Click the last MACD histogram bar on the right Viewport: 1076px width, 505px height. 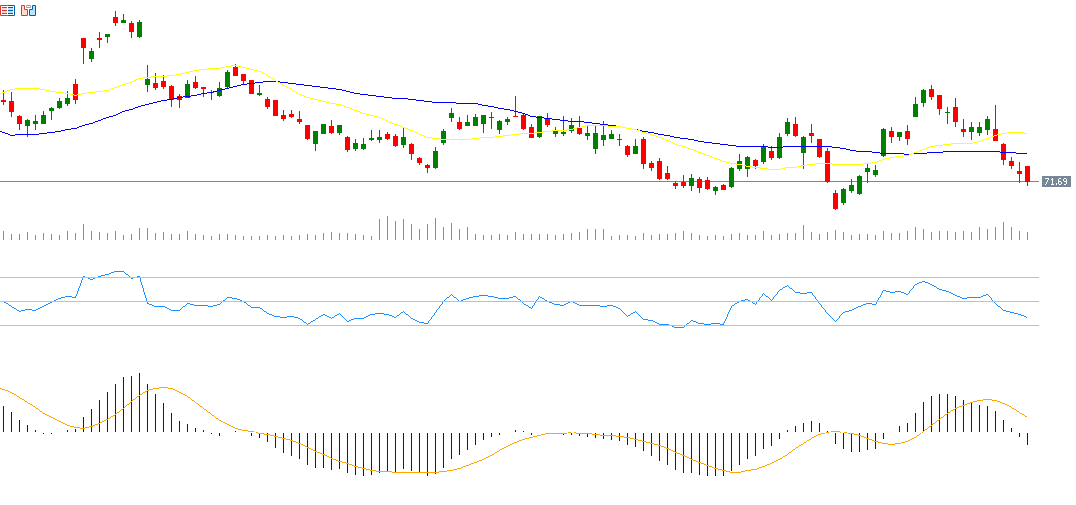click(1027, 438)
